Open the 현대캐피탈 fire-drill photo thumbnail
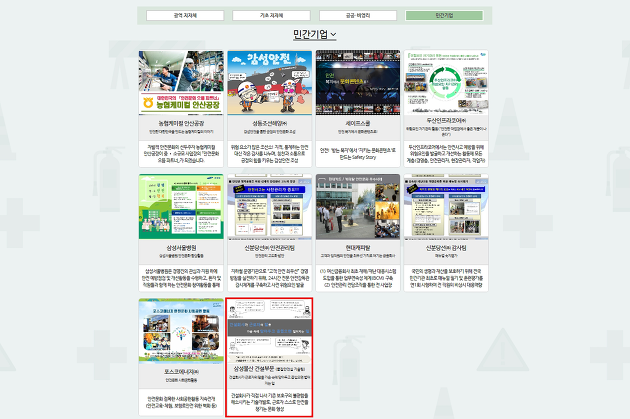This screenshot has width=630, height=419. point(358,207)
